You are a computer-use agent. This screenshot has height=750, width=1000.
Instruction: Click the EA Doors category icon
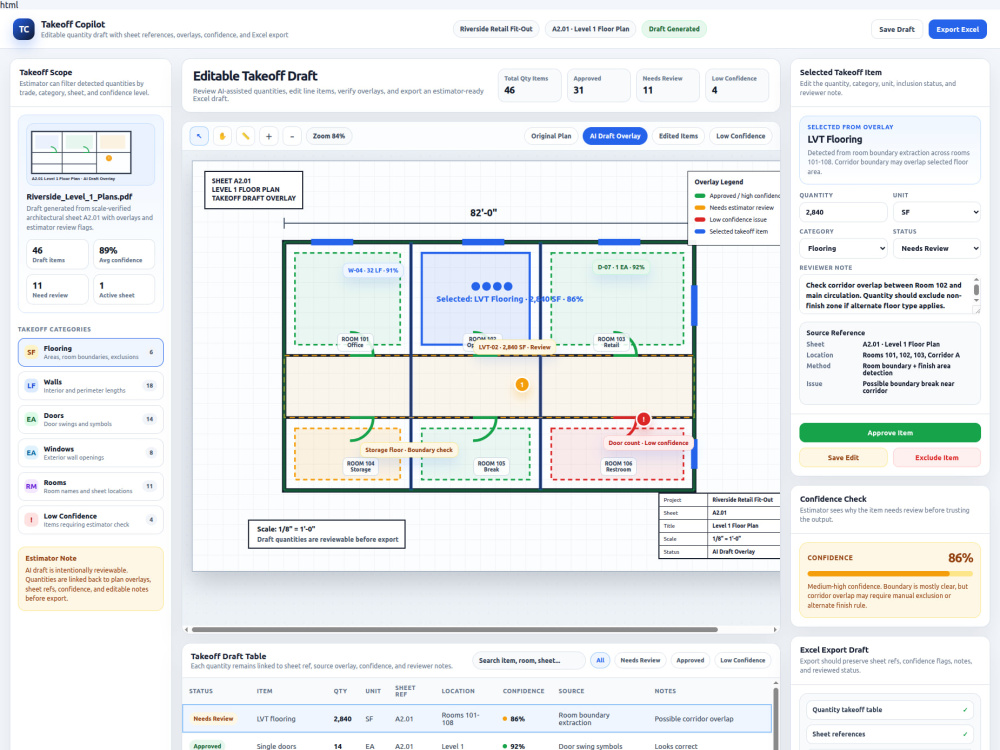coord(31,419)
